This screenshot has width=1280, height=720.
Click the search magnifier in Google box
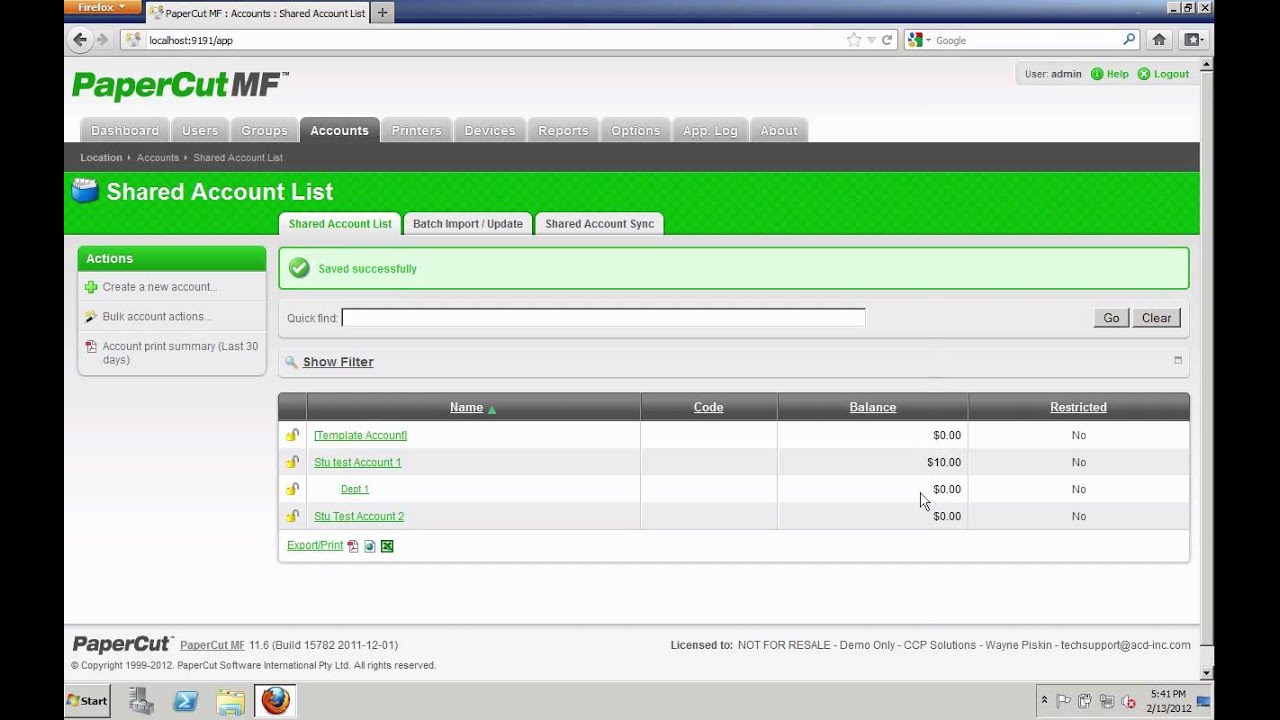tap(1129, 40)
